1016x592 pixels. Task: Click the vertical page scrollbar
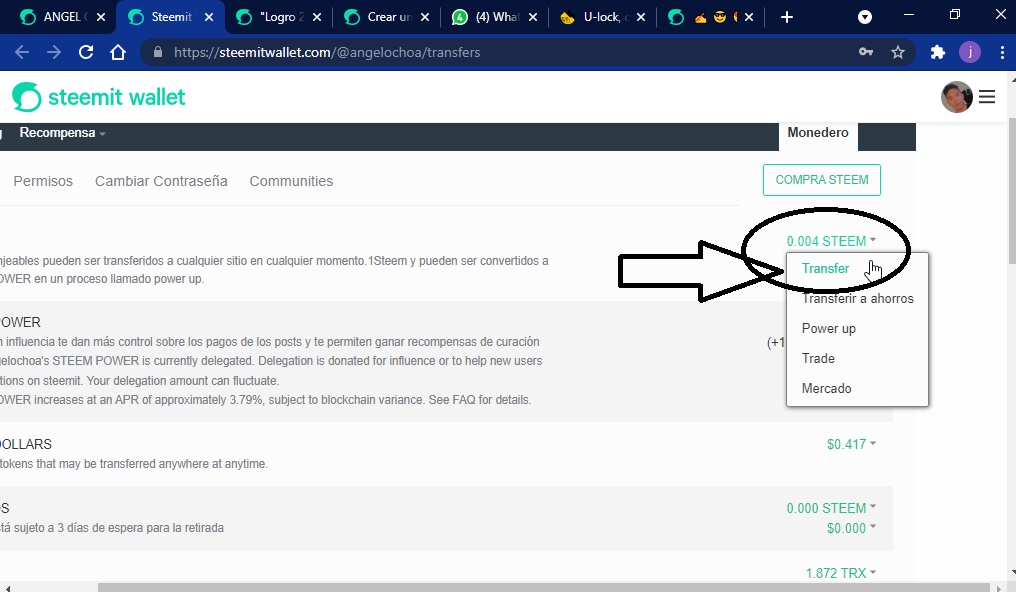click(1011, 190)
